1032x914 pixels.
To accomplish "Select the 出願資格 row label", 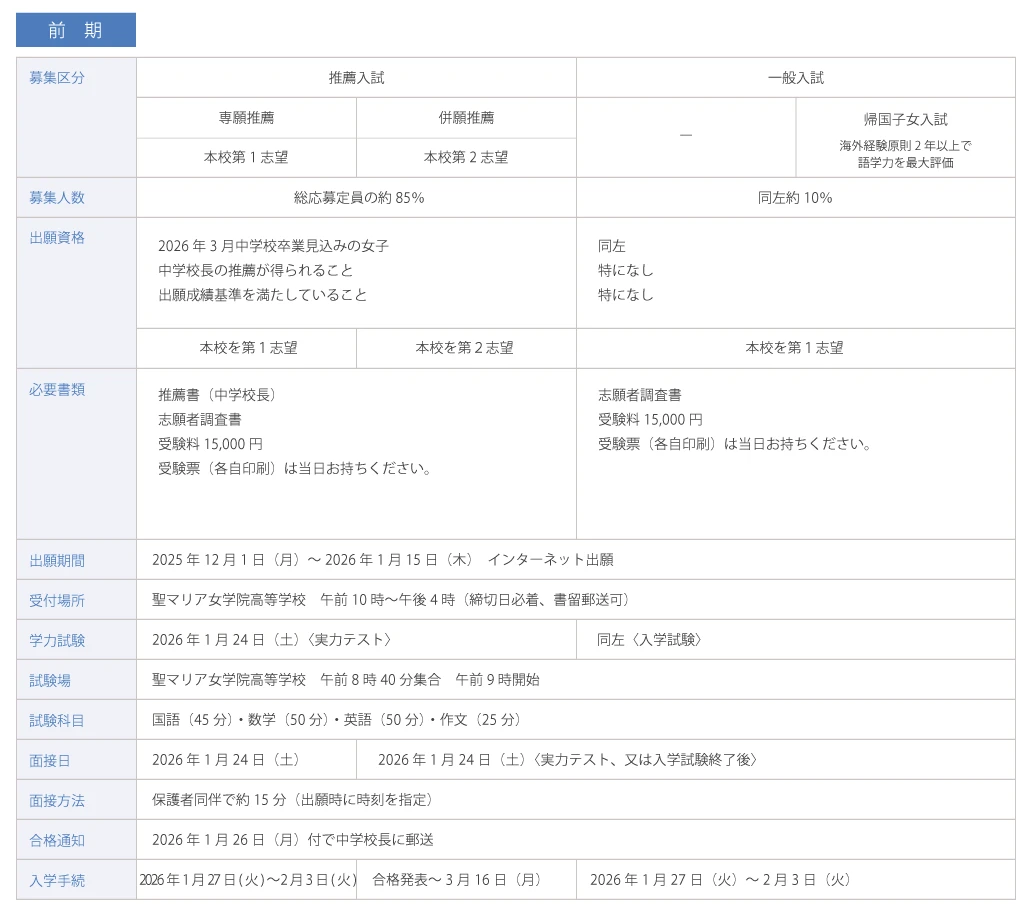I will pyautogui.click(x=57, y=238).
